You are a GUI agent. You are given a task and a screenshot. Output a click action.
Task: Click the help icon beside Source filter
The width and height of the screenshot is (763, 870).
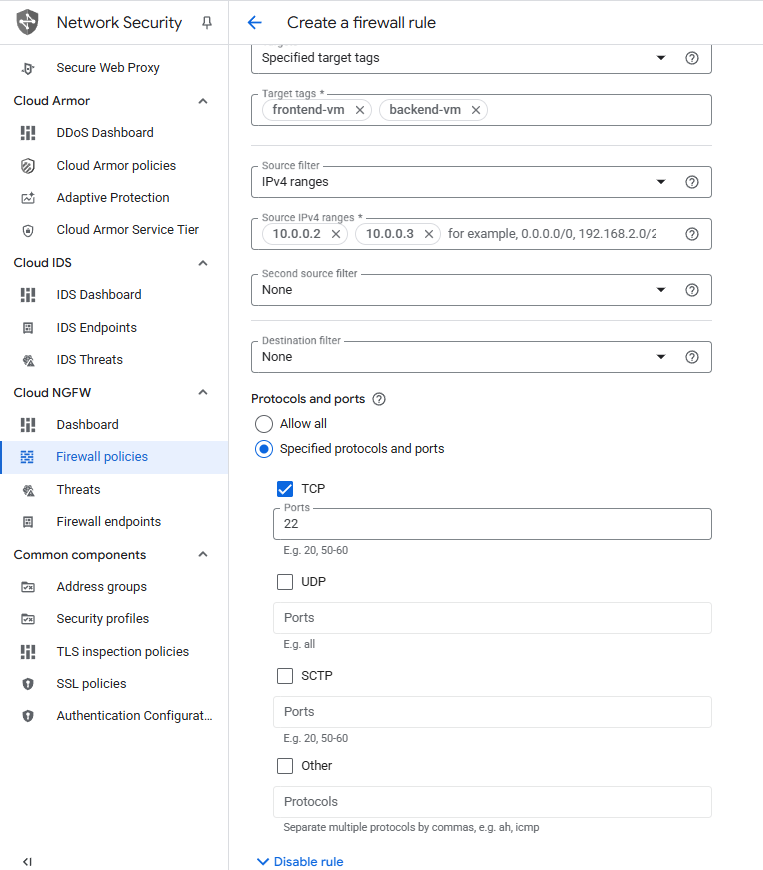pos(691,182)
